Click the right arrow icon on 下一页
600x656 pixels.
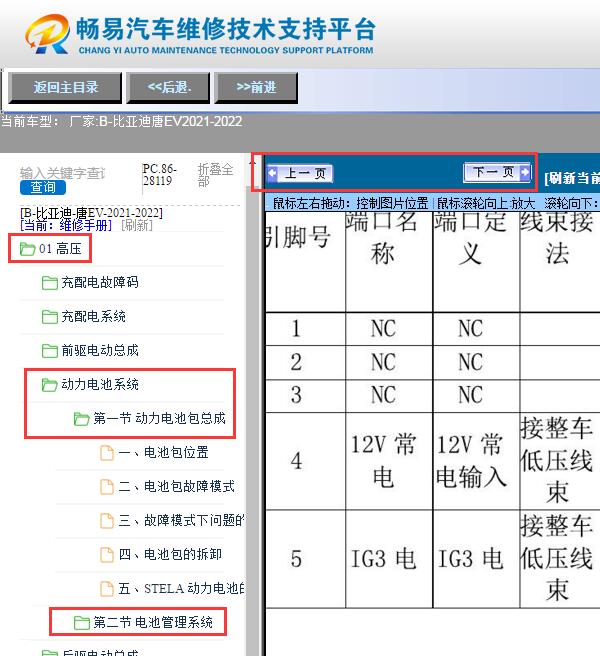click(x=524, y=172)
